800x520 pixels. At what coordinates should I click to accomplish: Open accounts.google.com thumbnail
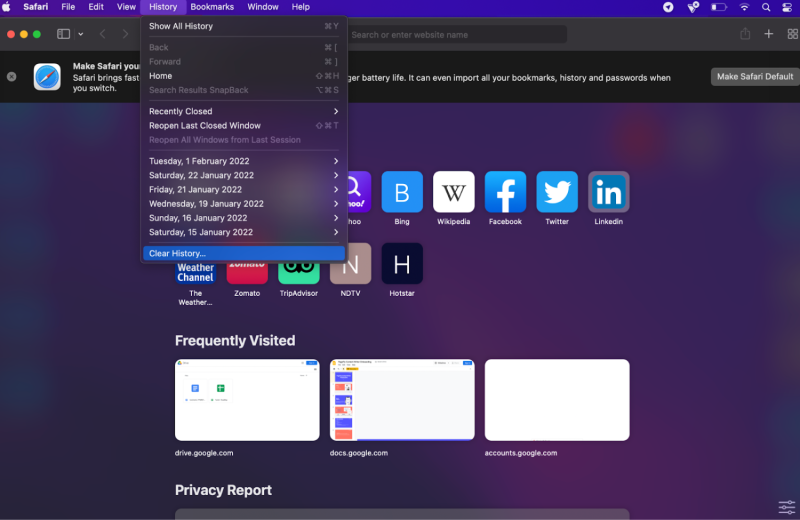tap(557, 400)
